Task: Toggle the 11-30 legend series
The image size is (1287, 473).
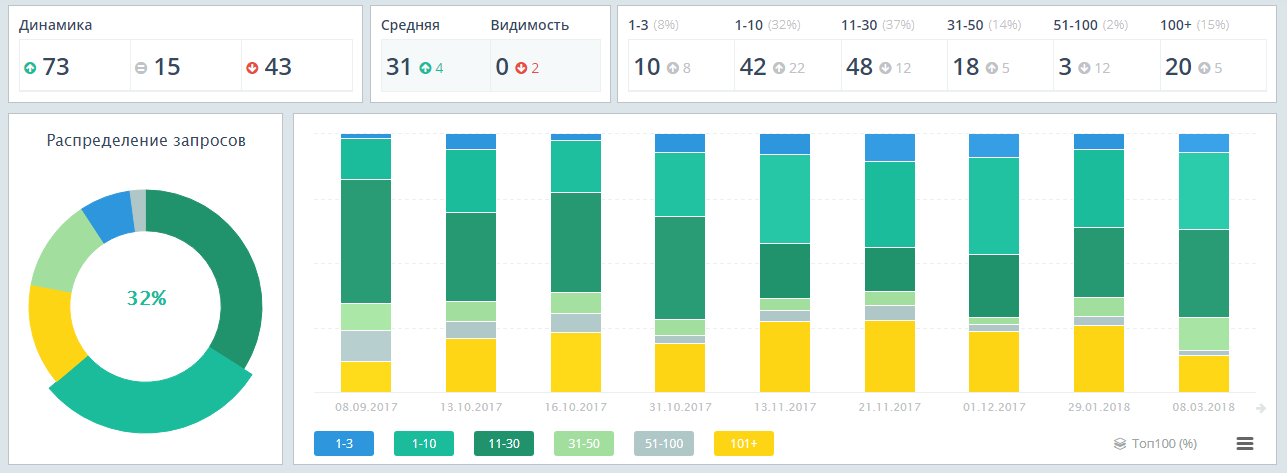Action: 504,443
